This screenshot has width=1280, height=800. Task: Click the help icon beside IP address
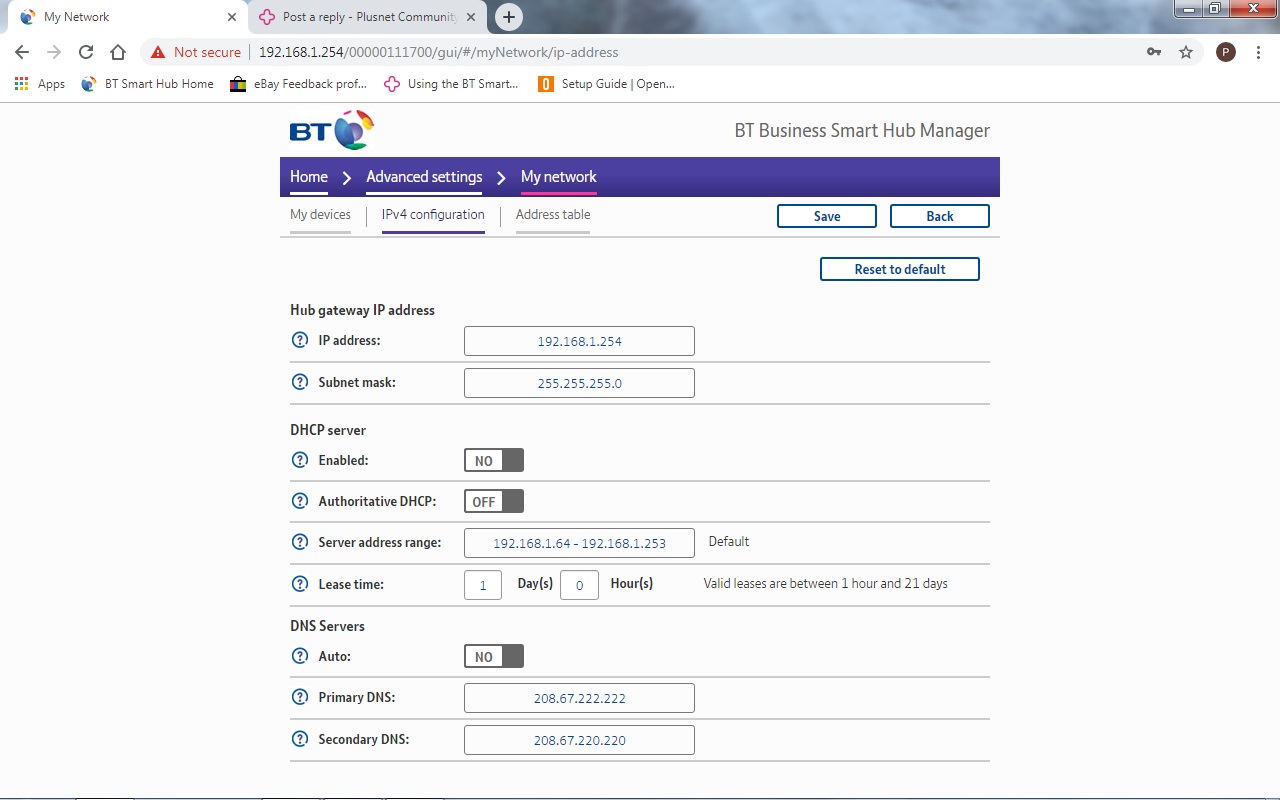pos(299,340)
